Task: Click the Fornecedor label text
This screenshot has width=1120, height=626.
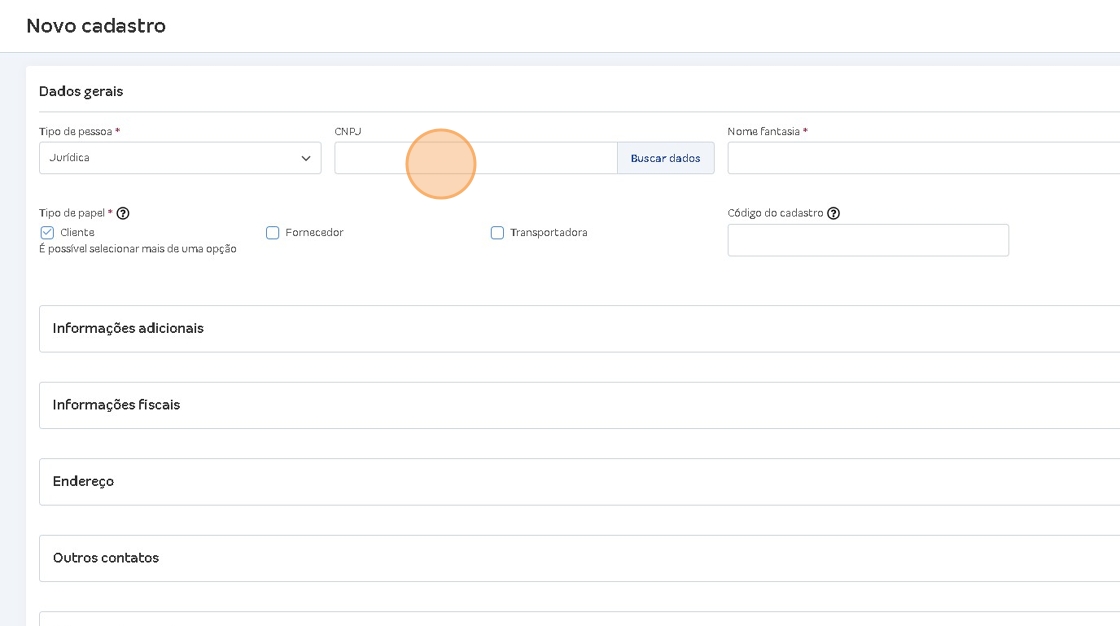Action: tap(314, 232)
